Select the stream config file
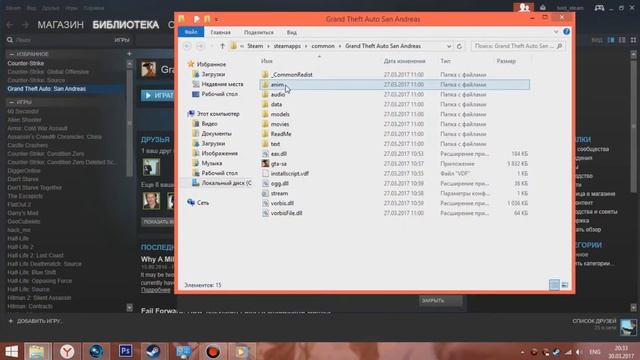 [279, 193]
